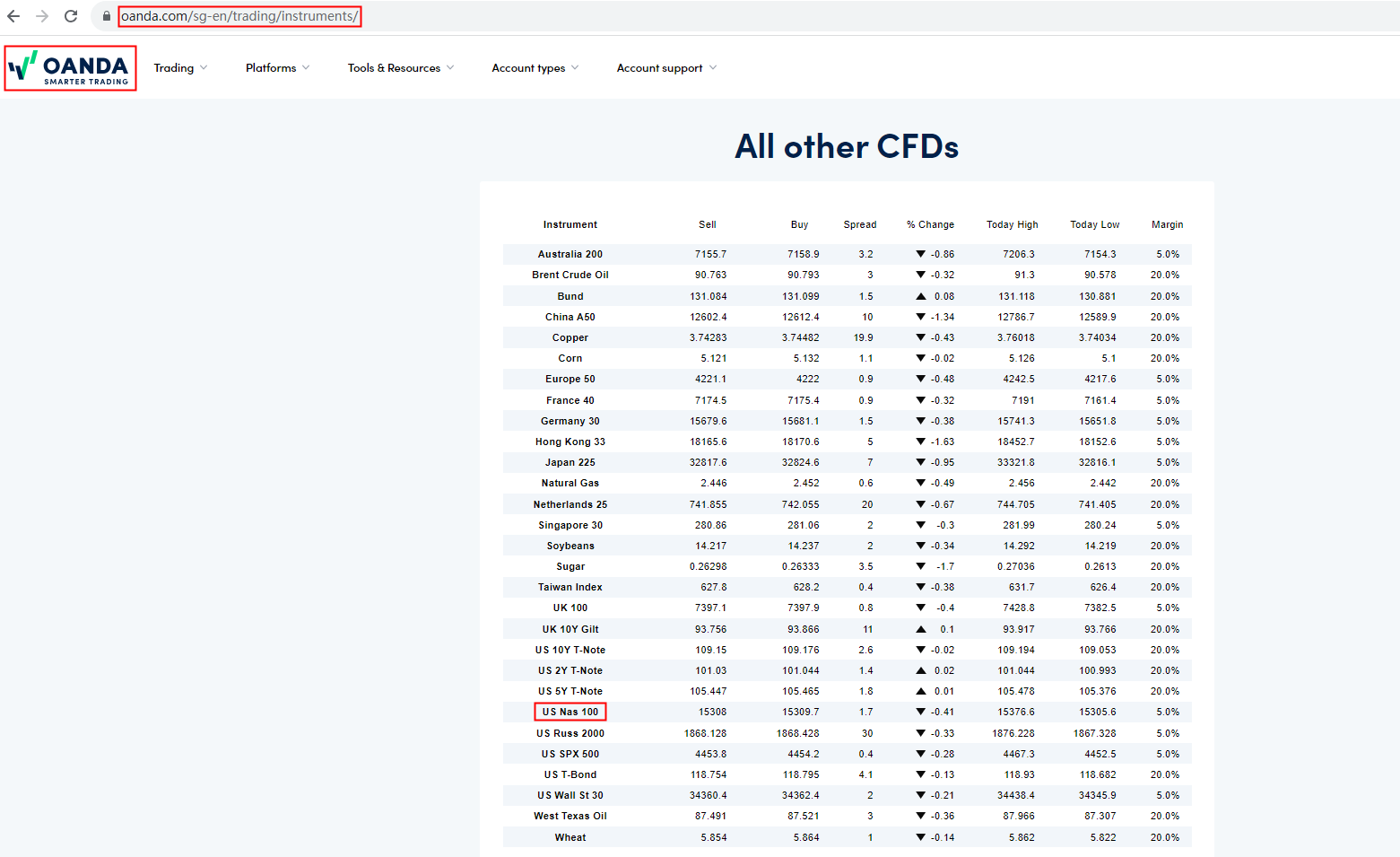Image resolution: width=1400 pixels, height=857 pixels.
Task: Select the Brent Crude Oil instrument
Action: pyautogui.click(x=570, y=275)
